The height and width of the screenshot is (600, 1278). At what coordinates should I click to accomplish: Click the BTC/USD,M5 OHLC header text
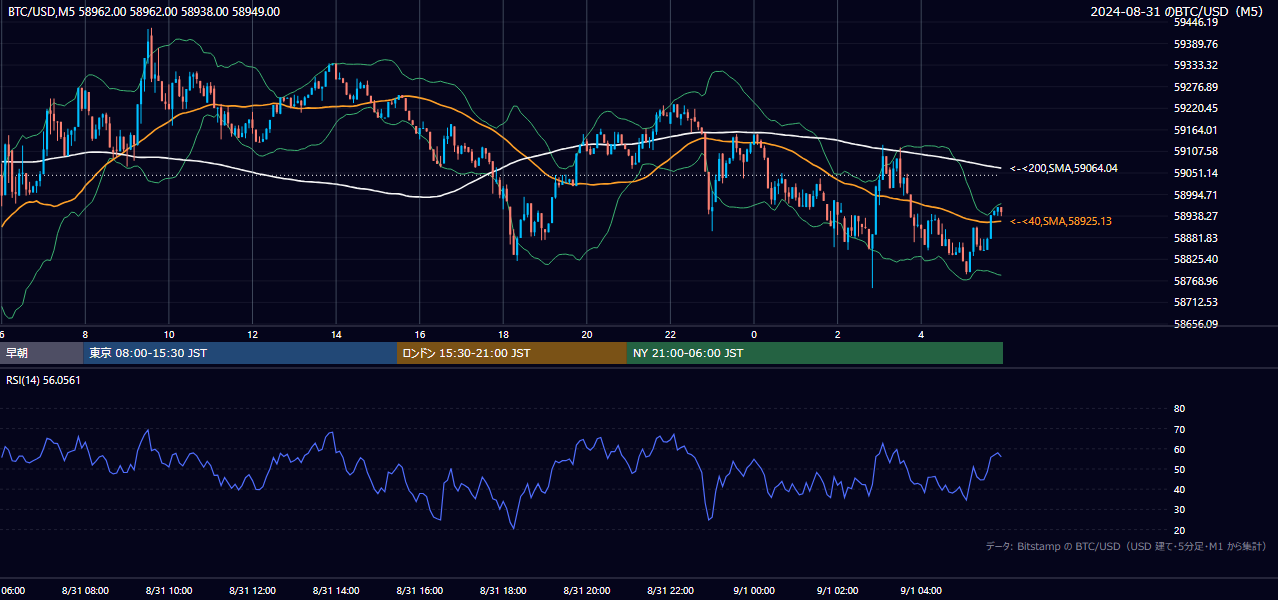pyautogui.click(x=144, y=12)
